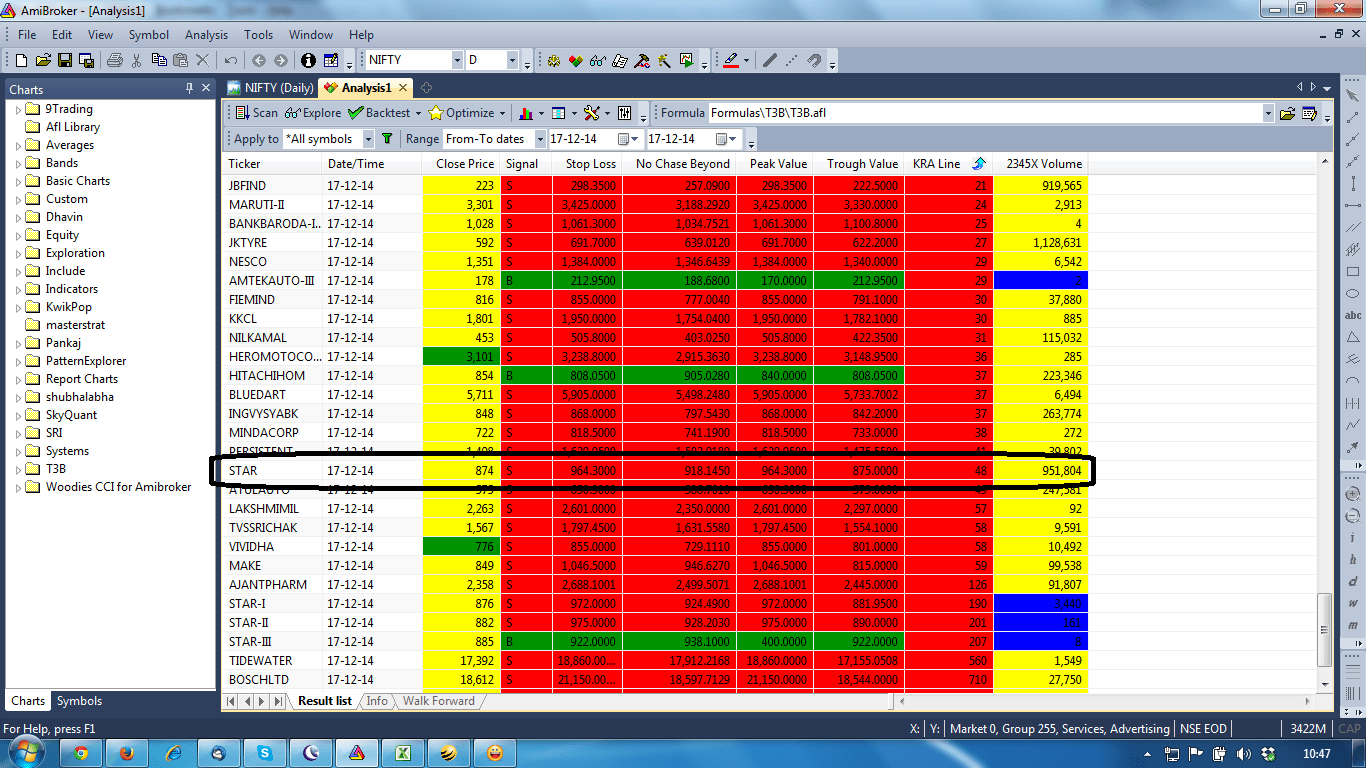Open Firefox from the taskbar

[127, 753]
